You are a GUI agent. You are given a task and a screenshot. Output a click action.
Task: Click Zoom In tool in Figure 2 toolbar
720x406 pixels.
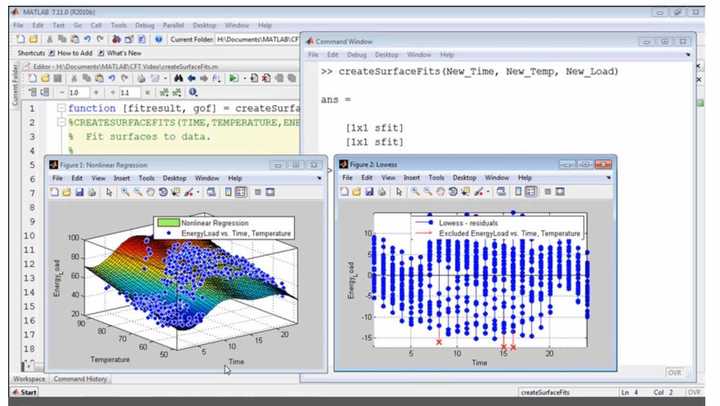pos(415,192)
